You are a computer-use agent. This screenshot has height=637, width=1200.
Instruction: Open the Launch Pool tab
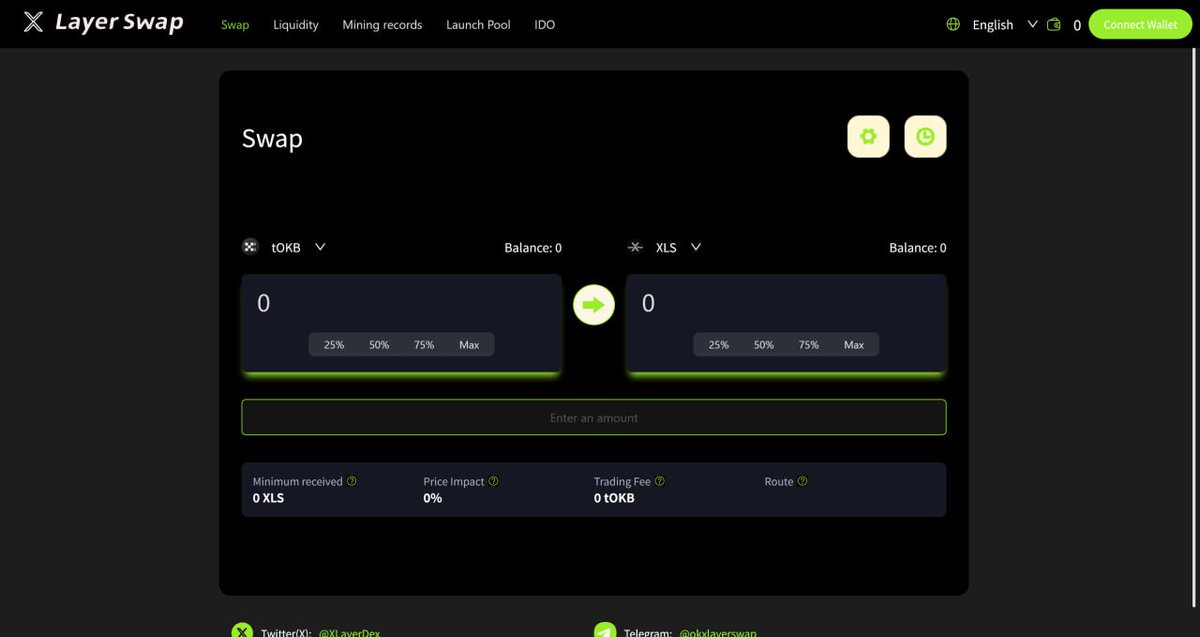point(478,24)
